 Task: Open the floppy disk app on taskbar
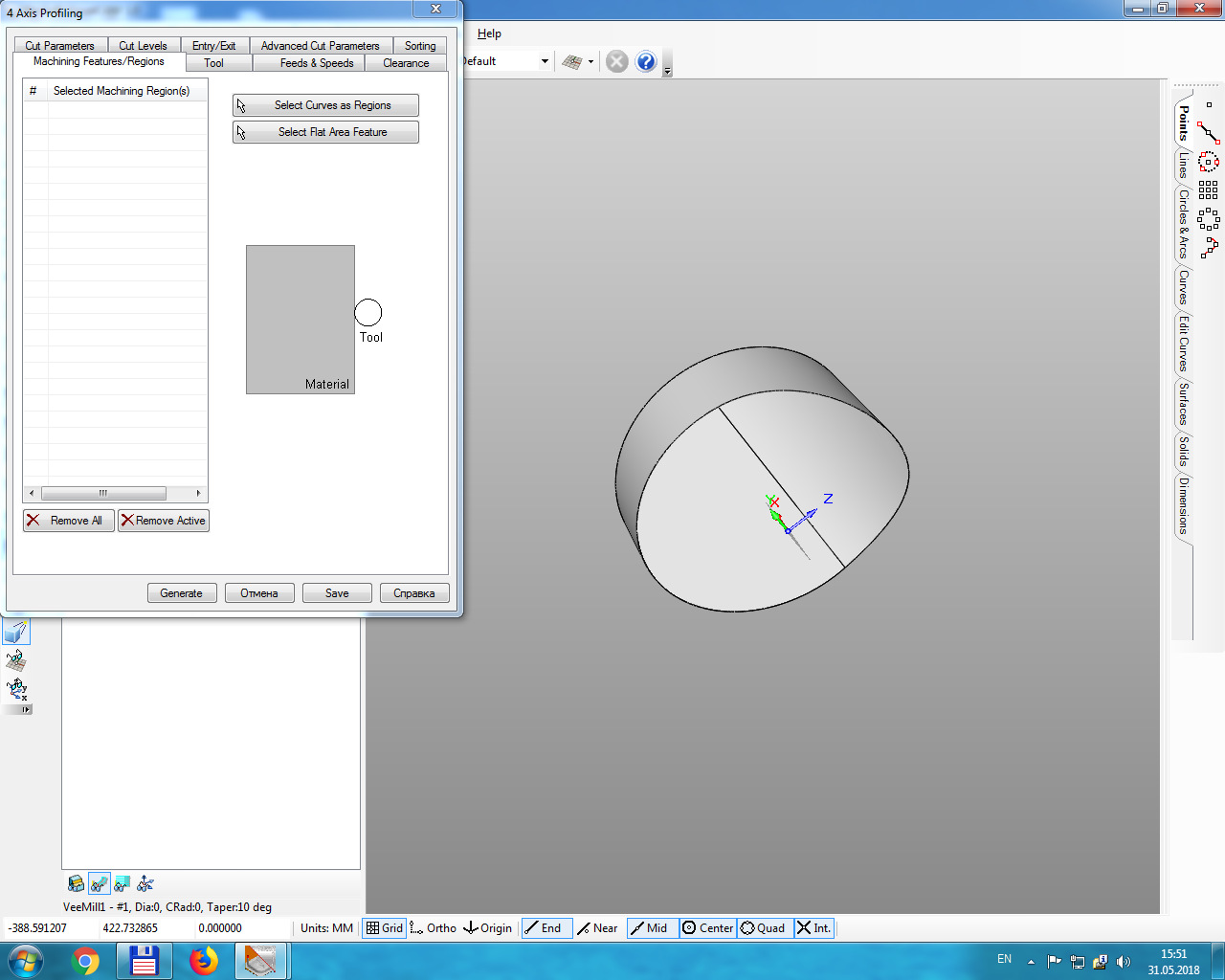tap(144, 961)
